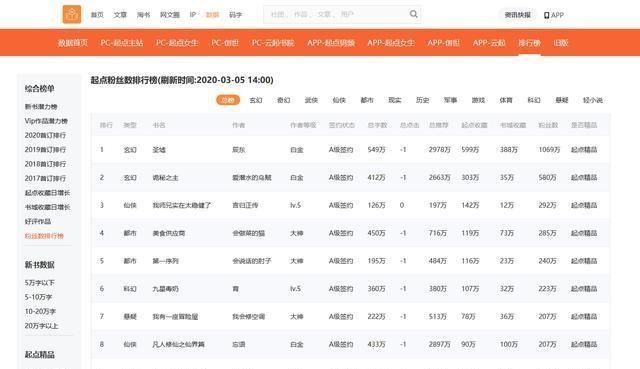Select the 奇幻 category filter
Image resolution: width=640 pixels, height=369 pixels.
coord(283,100)
